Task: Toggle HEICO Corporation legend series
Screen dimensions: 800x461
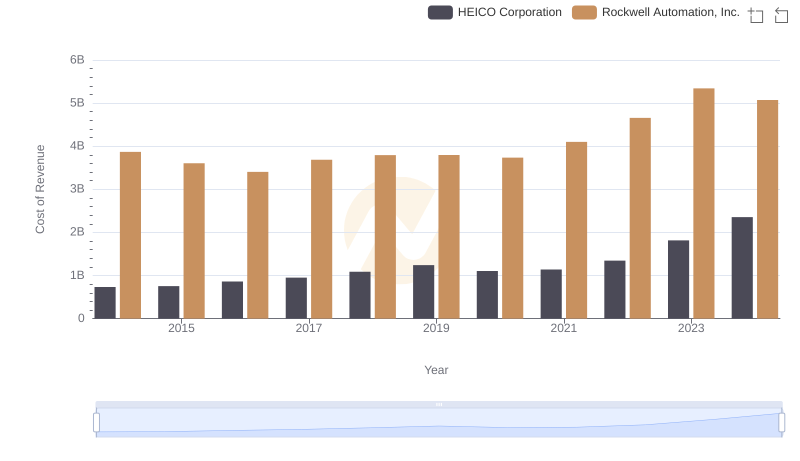Action: pyautogui.click(x=494, y=12)
